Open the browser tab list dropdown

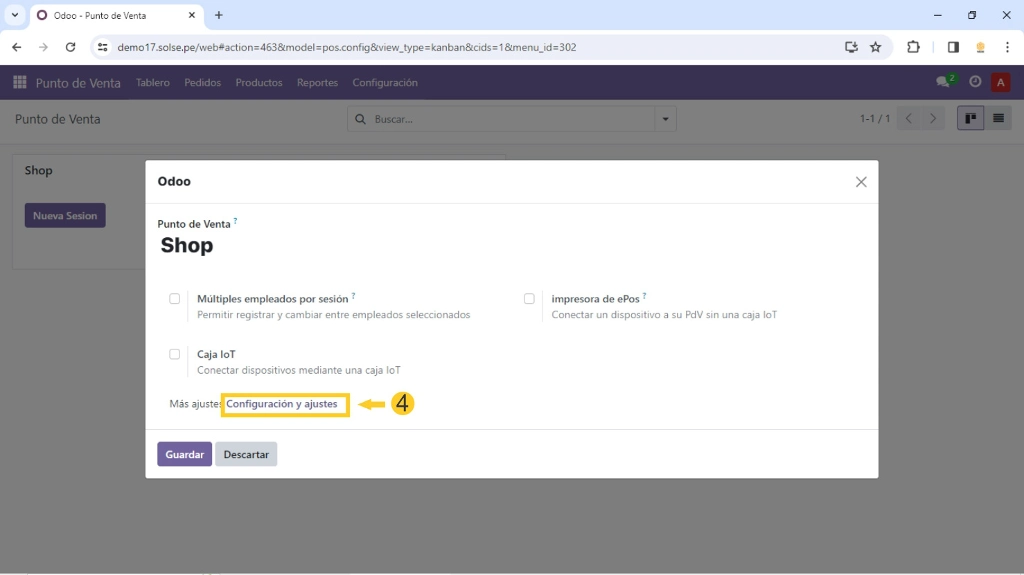pyautogui.click(x=15, y=15)
